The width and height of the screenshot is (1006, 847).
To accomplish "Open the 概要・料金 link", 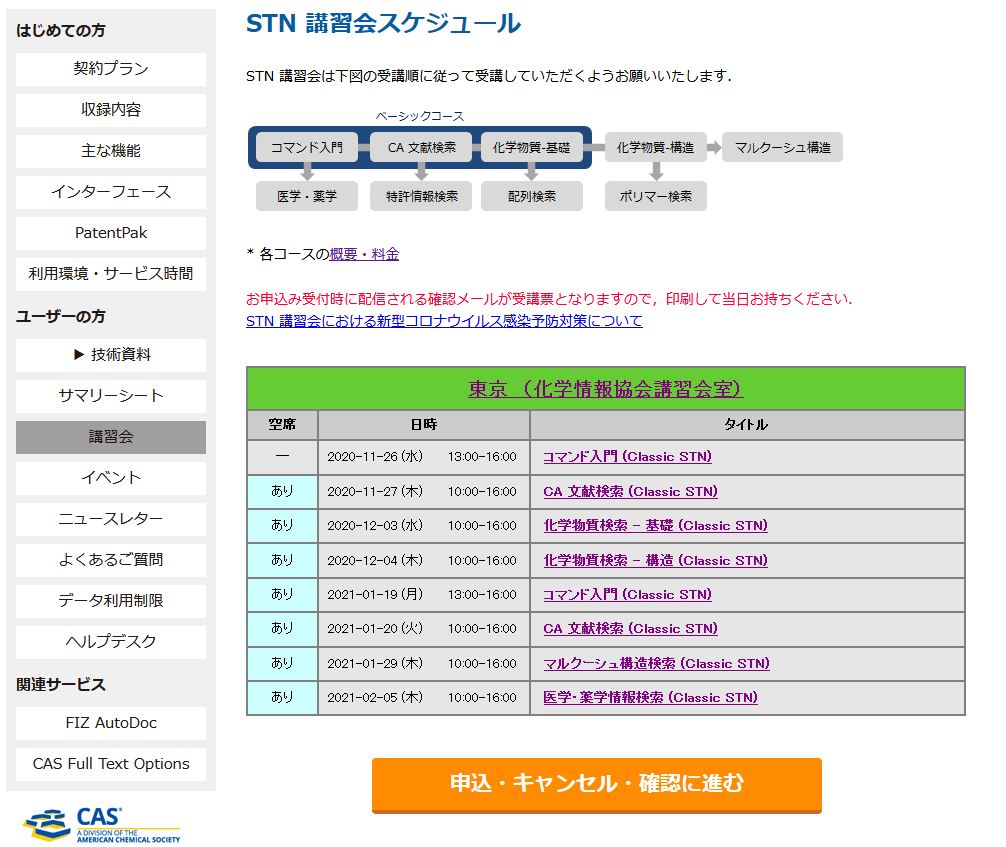I will pos(364,254).
